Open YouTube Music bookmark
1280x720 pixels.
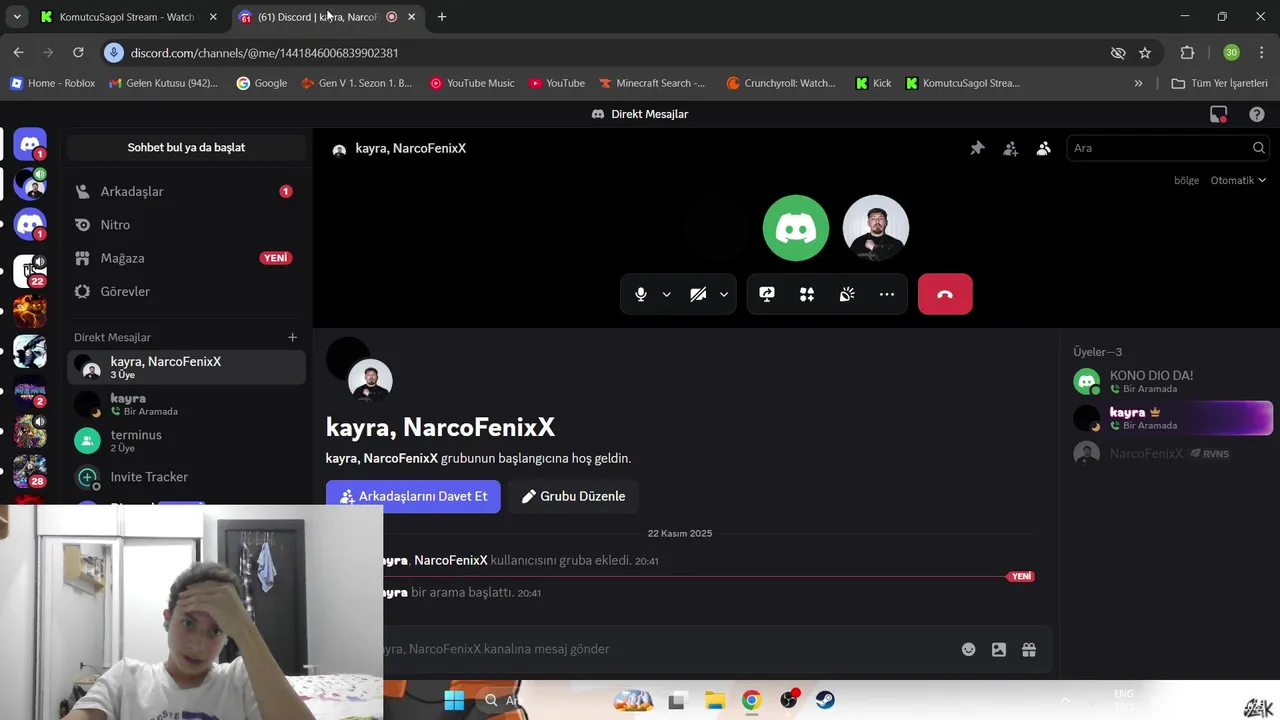(472, 83)
